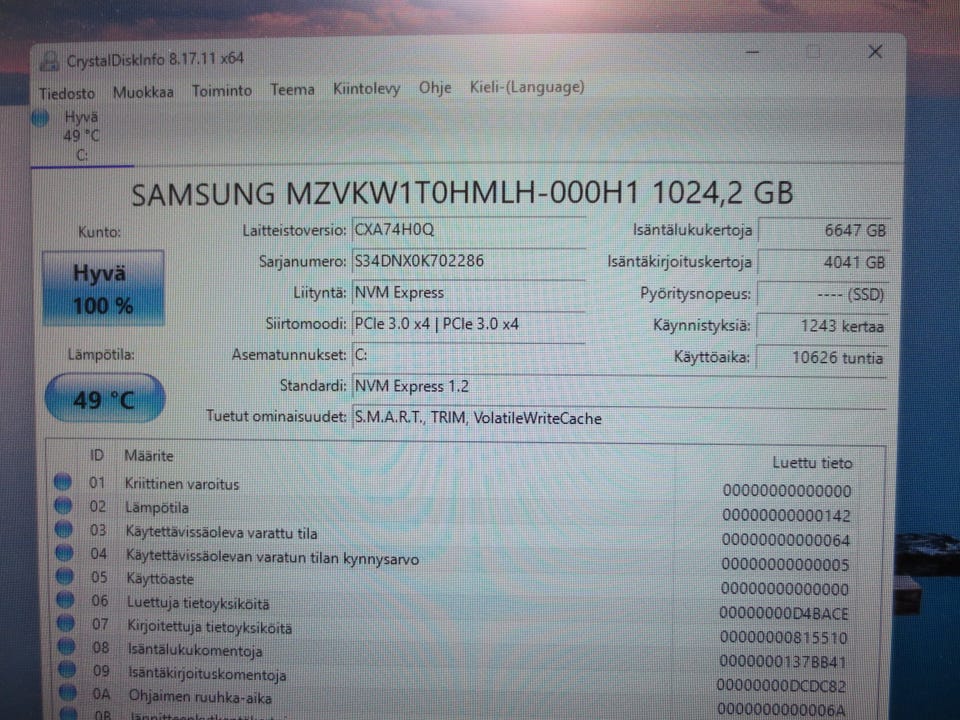Click the blue status dot next to Hyvä drive tab
This screenshot has height=720, width=960.
click(x=40, y=117)
